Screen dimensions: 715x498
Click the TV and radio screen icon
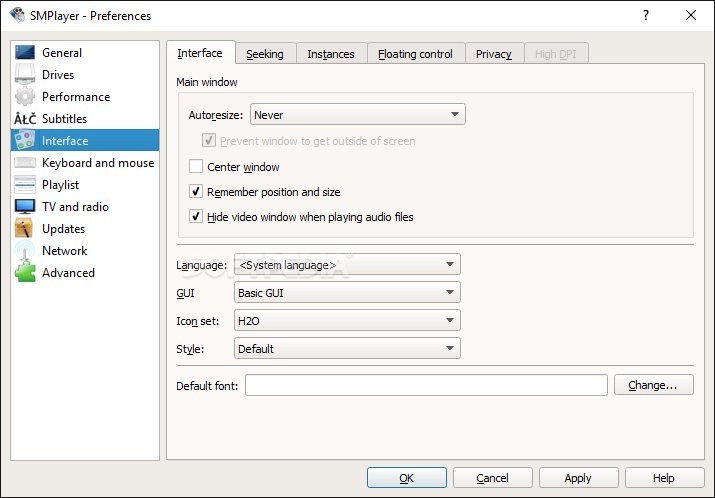[25, 206]
